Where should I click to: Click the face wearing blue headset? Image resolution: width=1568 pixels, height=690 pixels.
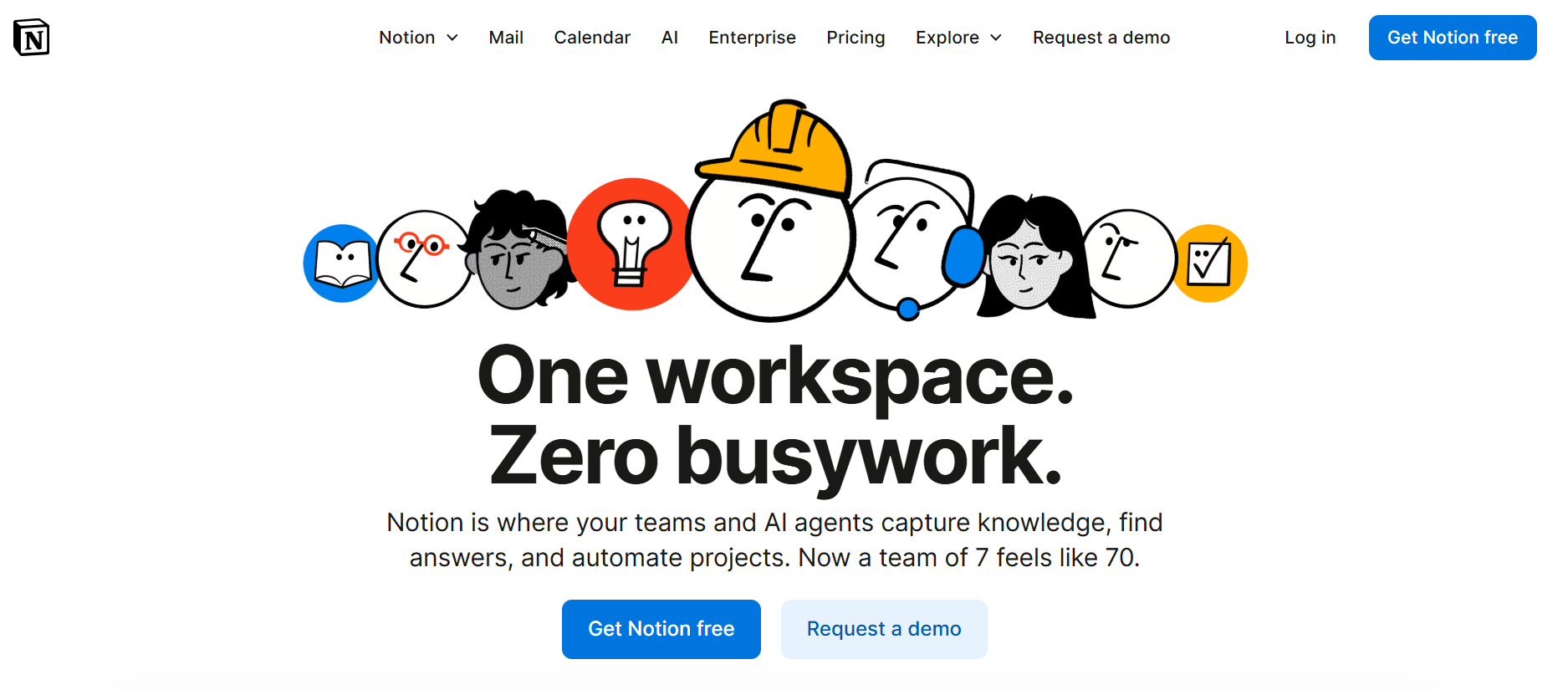pos(907,238)
